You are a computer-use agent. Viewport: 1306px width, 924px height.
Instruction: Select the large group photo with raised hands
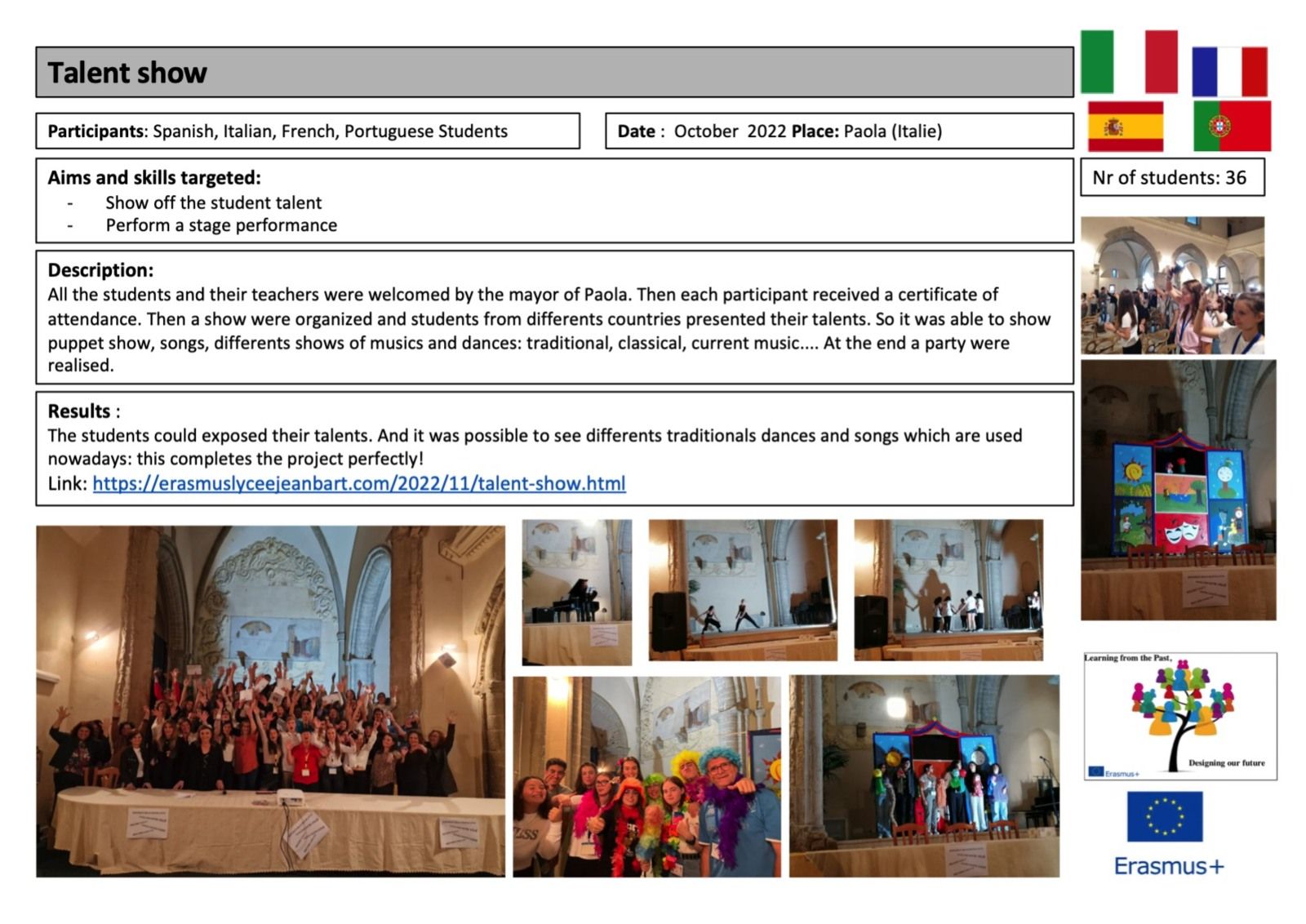tap(270, 701)
